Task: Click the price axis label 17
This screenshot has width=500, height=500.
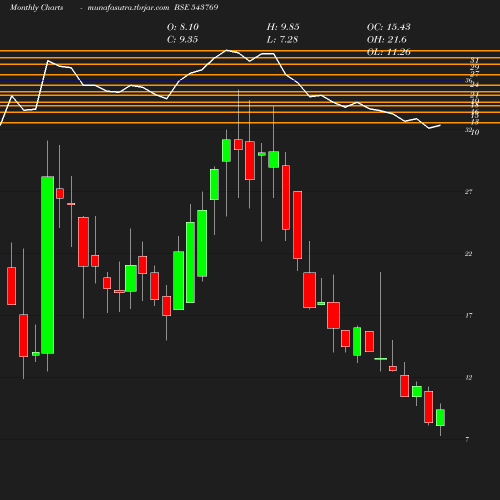Action: (x=469, y=315)
